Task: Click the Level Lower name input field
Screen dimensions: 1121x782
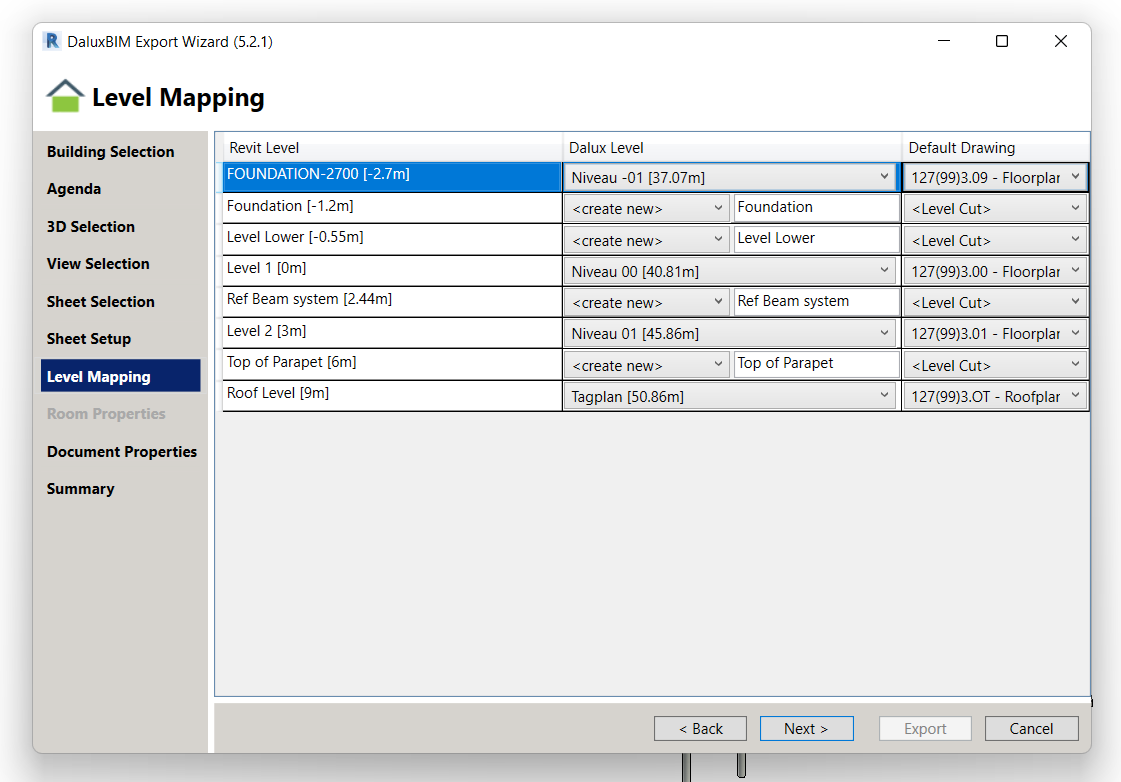Action: (815, 239)
